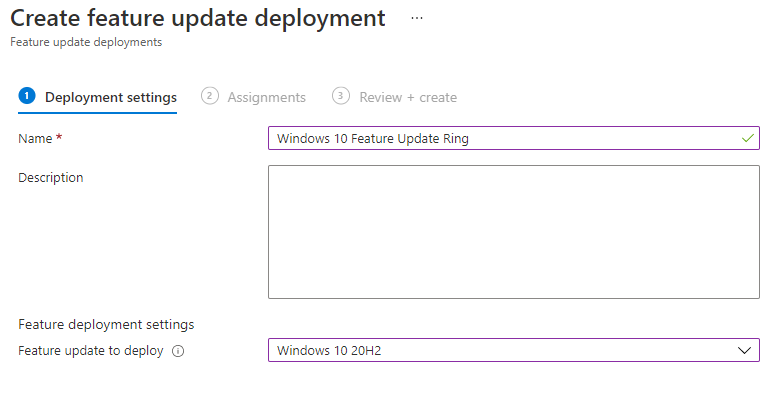
Task: Click the chevron arrow on Windows 10 20H2 dropdown
Action: (x=744, y=350)
